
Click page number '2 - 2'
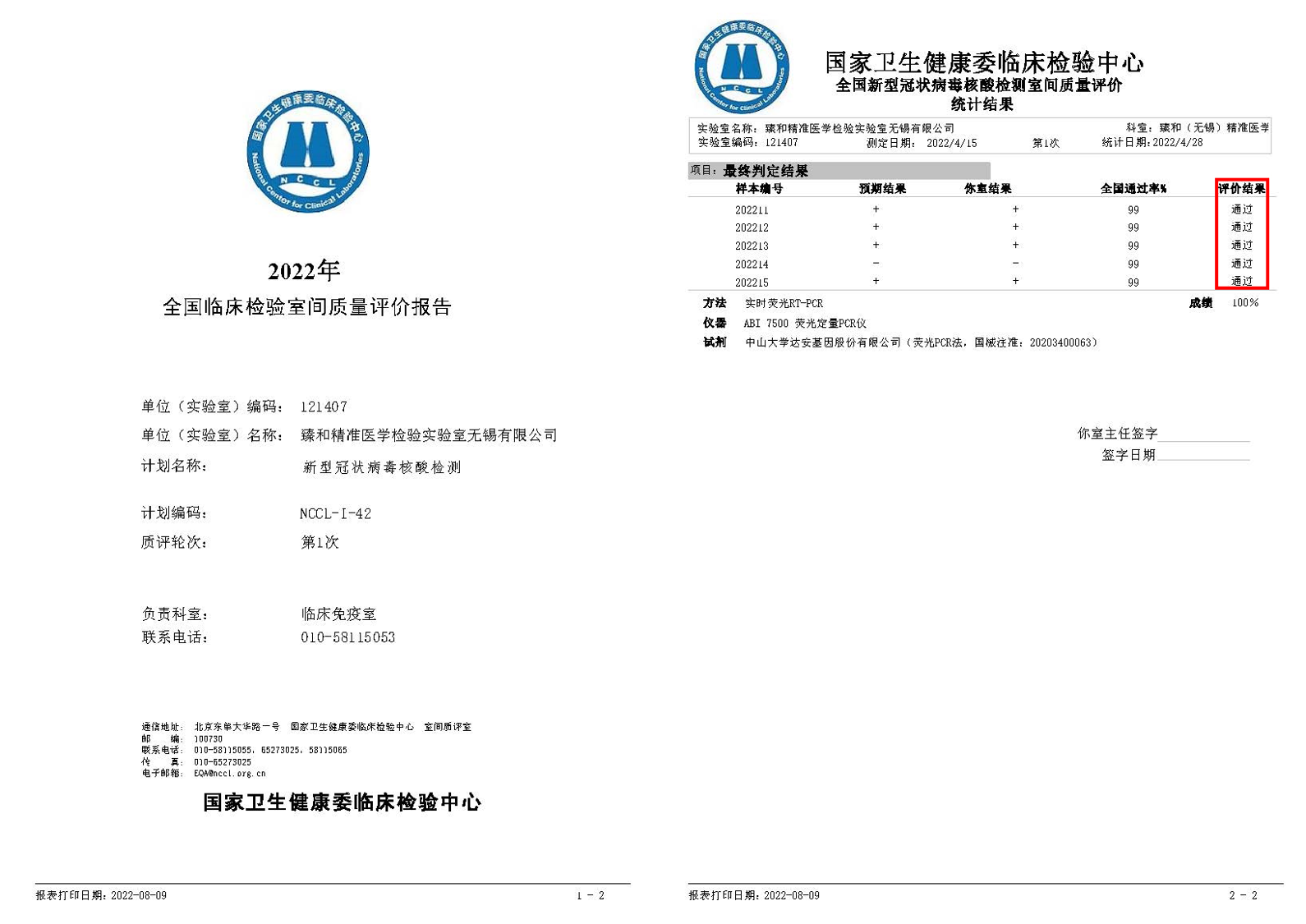(1243, 895)
